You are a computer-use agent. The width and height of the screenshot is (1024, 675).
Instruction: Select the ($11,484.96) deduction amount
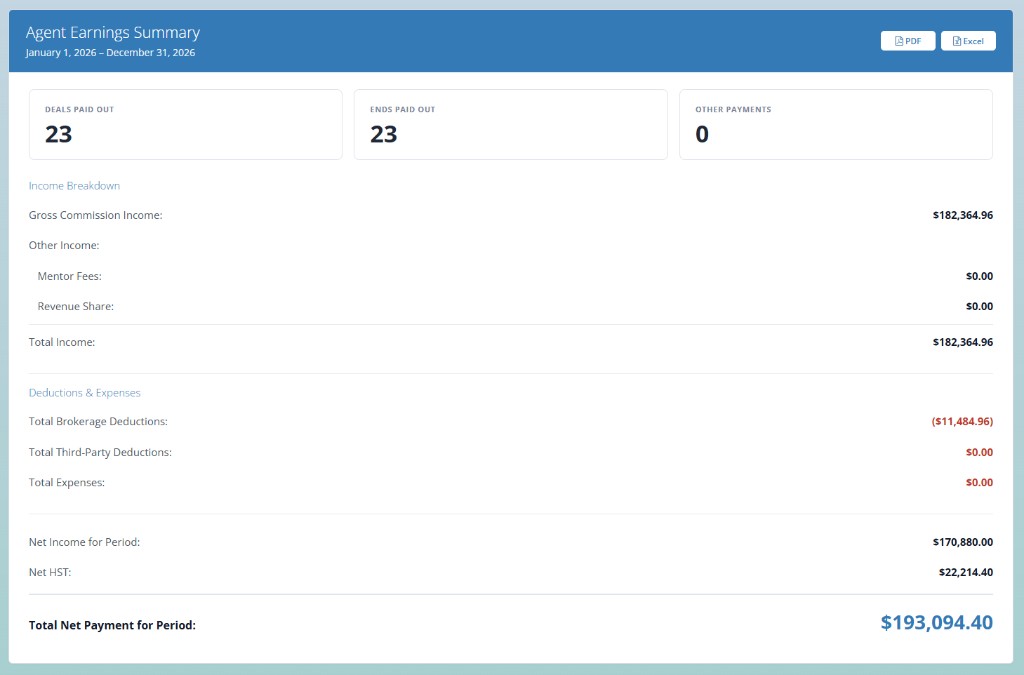(x=963, y=421)
